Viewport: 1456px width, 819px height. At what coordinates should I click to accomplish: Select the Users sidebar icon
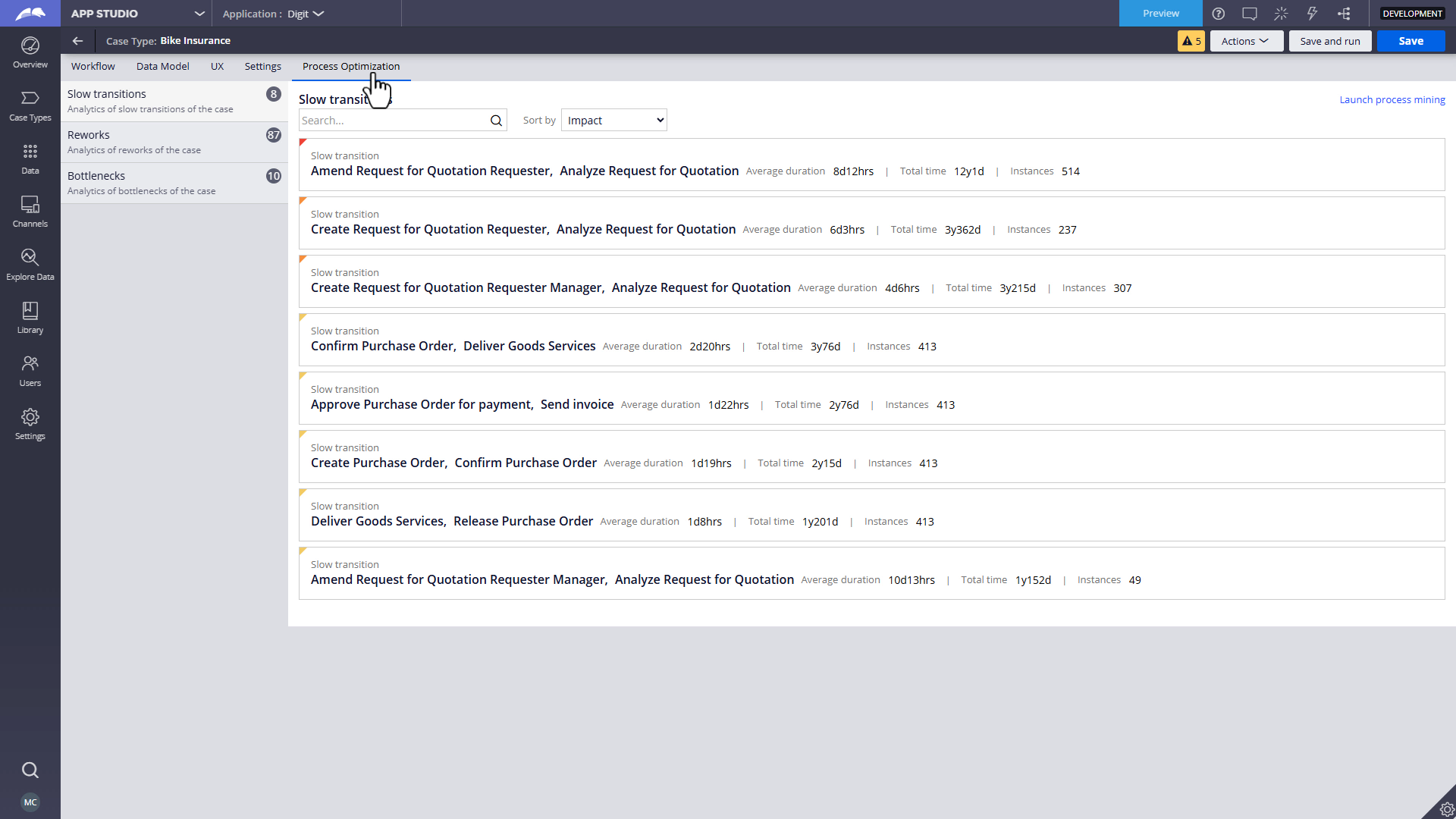click(x=30, y=371)
